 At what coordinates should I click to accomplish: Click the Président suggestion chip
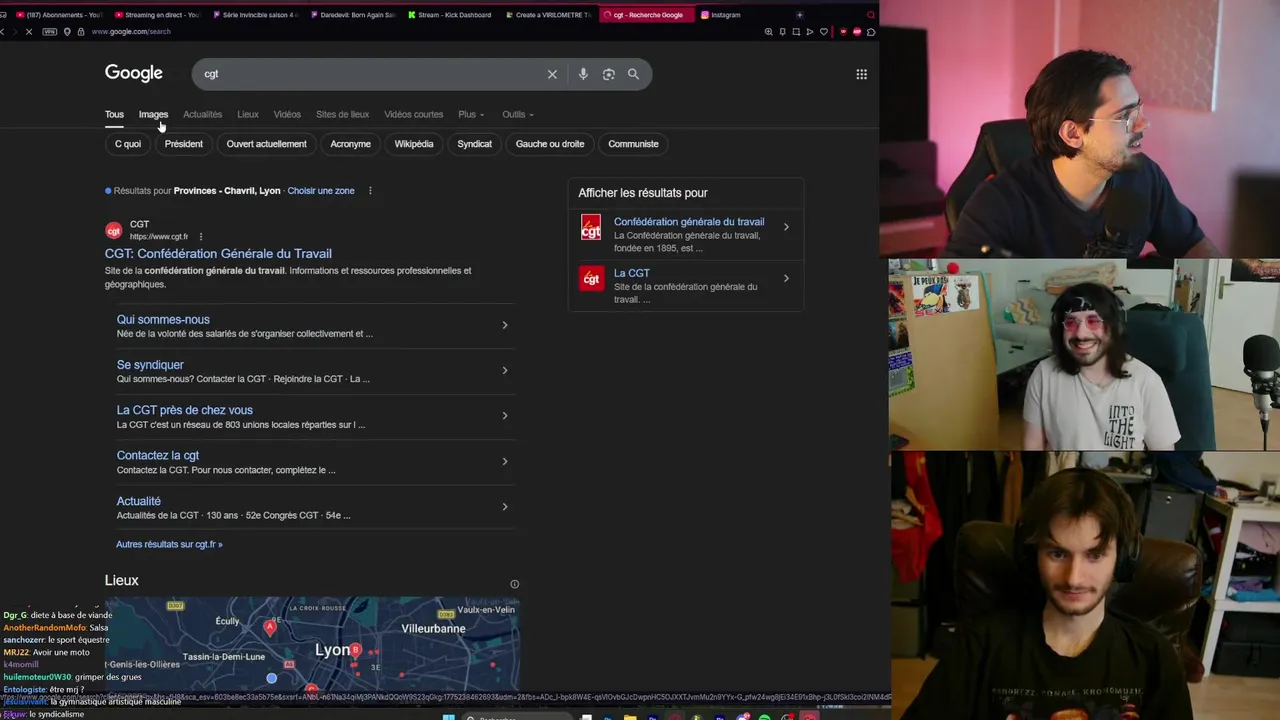184,144
